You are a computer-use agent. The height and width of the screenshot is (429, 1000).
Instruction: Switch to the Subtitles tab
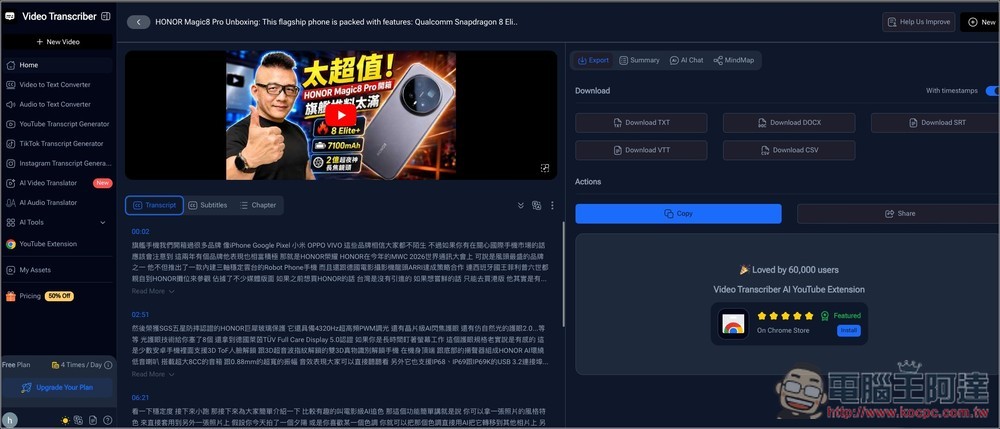[x=208, y=205]
